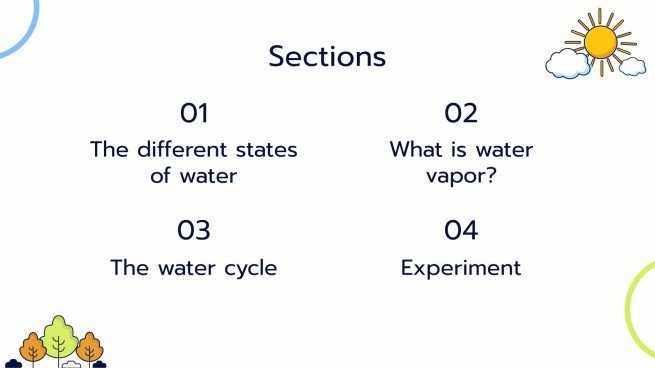Click the green circle outline decoration
The image size is (655, 368).
(639, 308)
